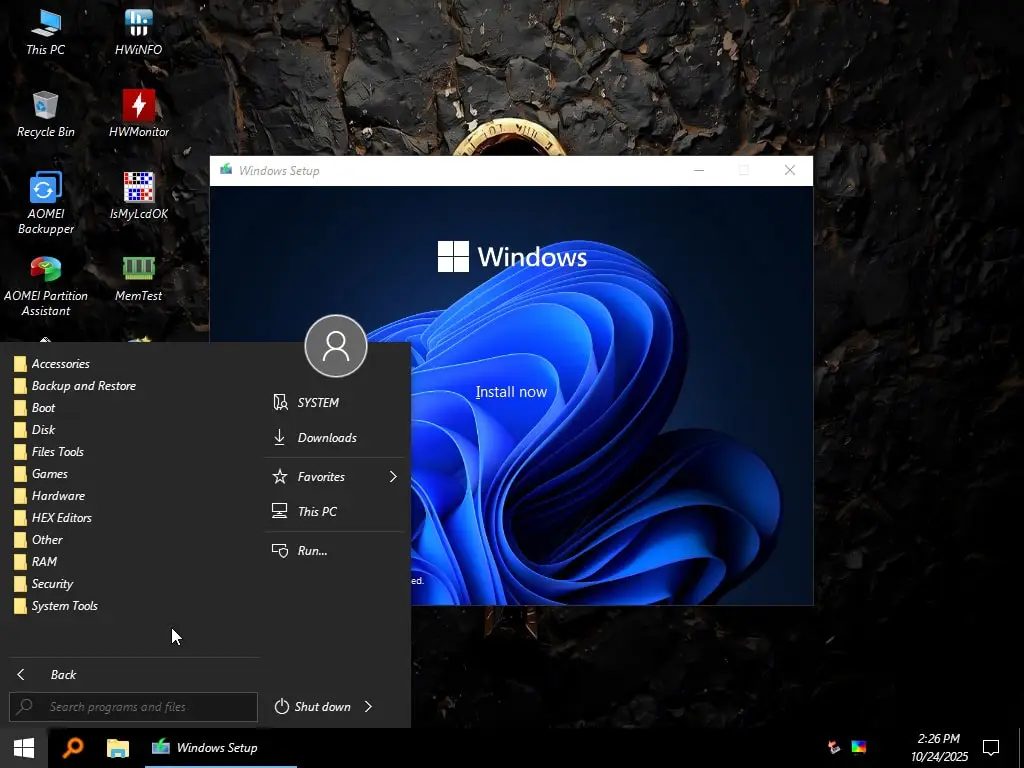Image resolution: width=1024 pixels, height=768 pixels.
Task: Click Back at the bottom of Start menu
Action: pyautogui.click(x=63, y=674)
